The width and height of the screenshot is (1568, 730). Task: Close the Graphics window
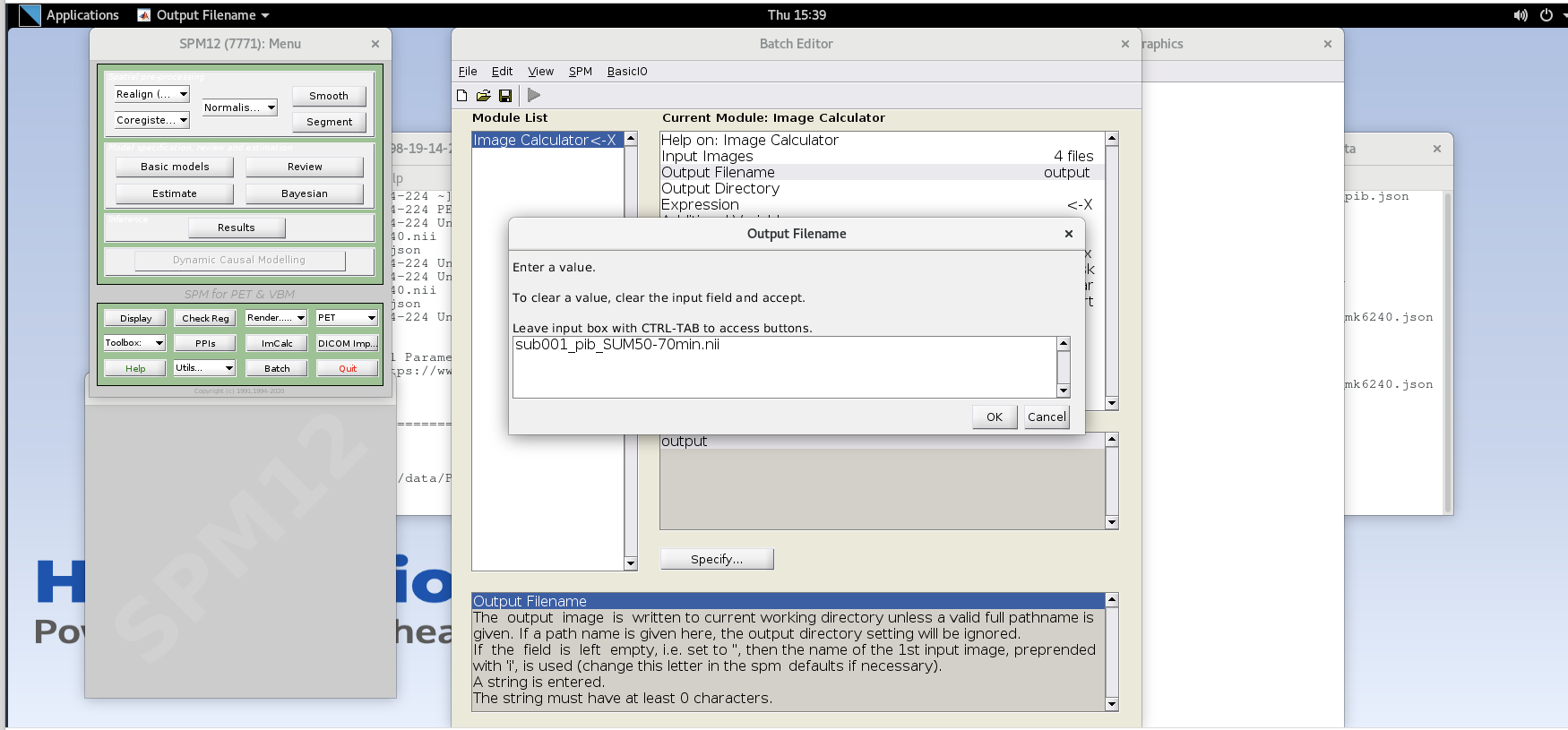tap(1328, 44)
